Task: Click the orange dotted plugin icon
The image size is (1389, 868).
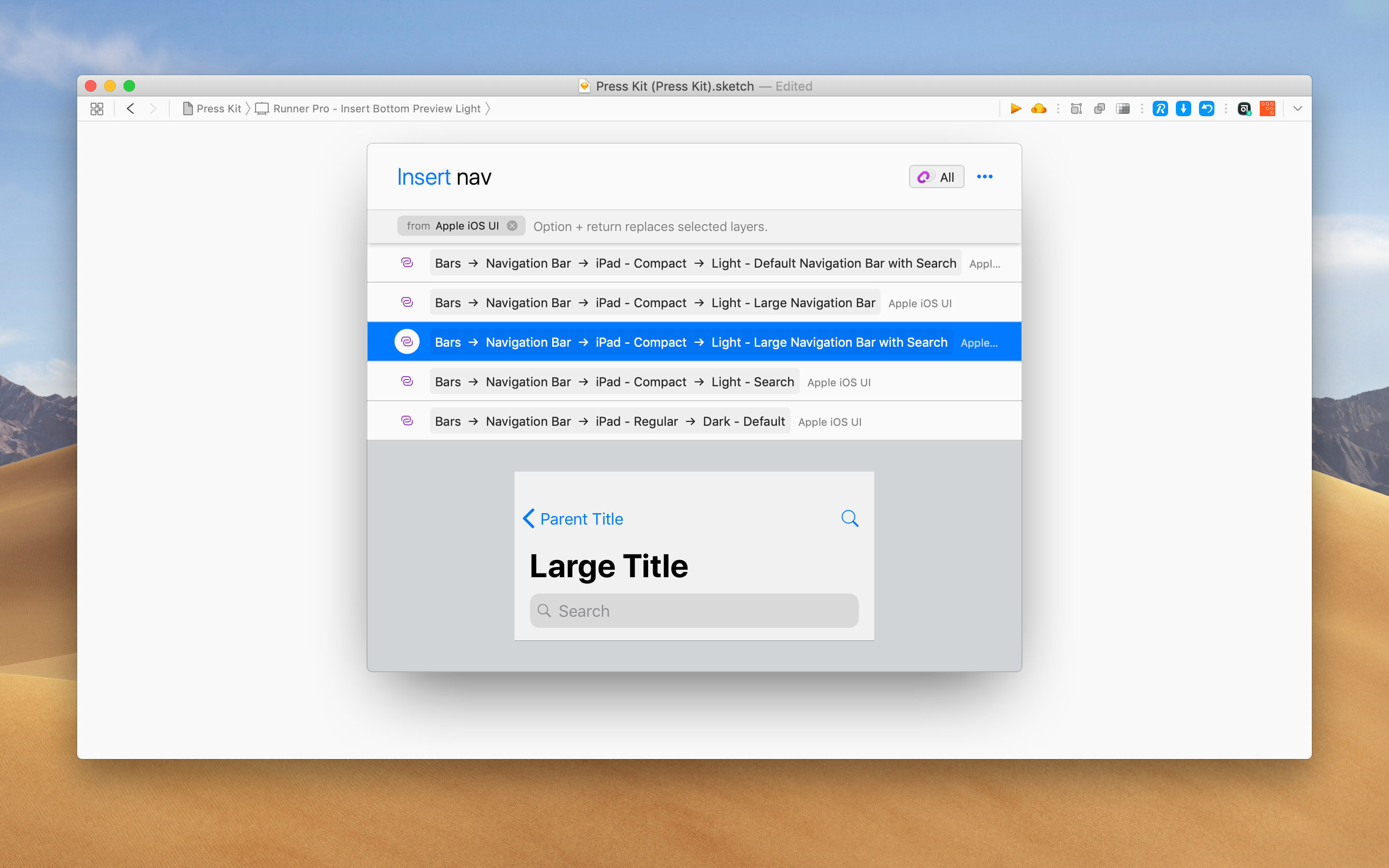Action: pos(1267,108)
